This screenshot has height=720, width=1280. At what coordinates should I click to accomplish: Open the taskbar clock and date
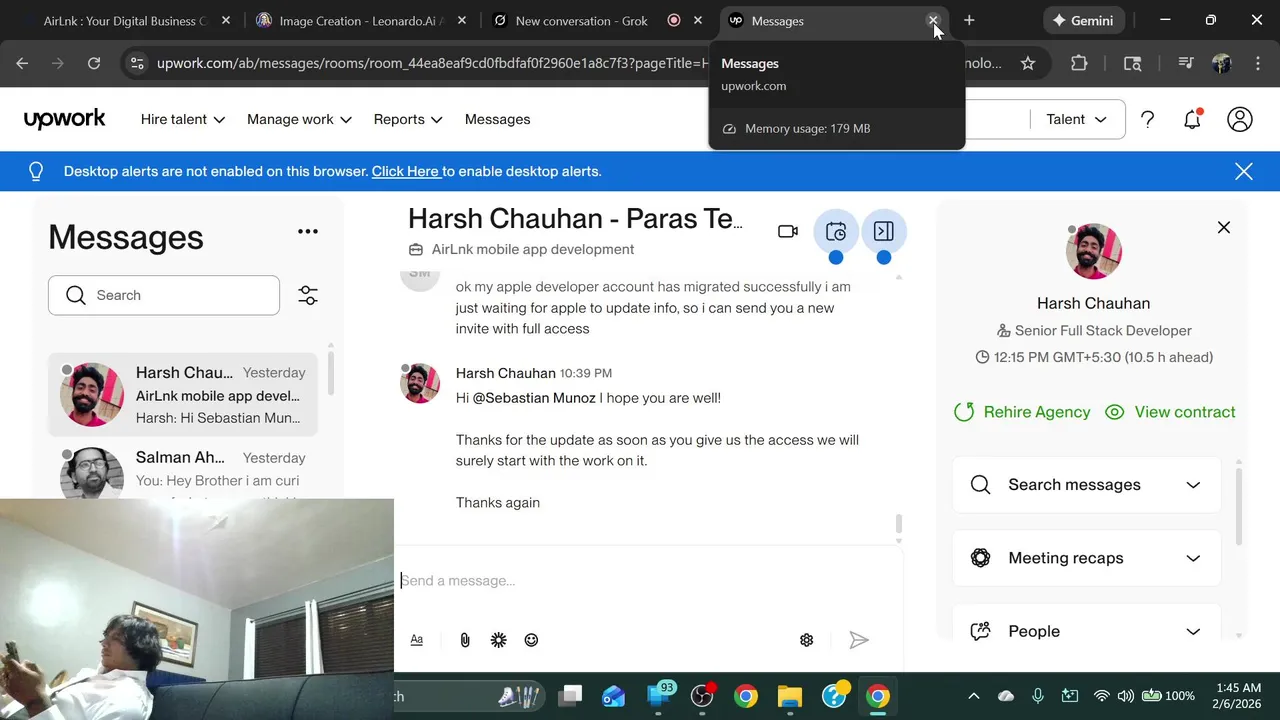[x=1239, y=696]
